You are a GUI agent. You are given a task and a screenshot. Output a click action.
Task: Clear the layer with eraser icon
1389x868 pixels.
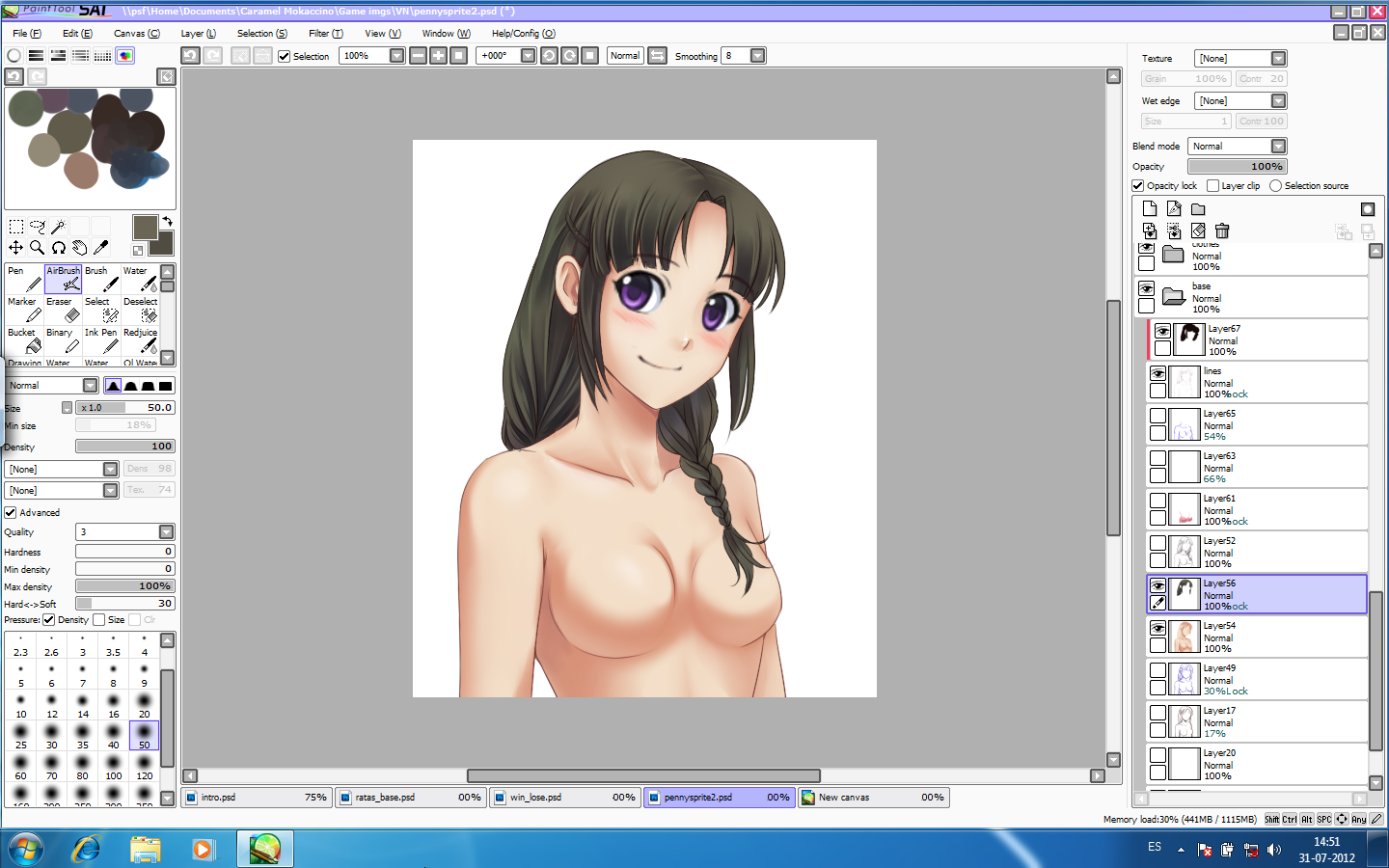coord(1198,231)
